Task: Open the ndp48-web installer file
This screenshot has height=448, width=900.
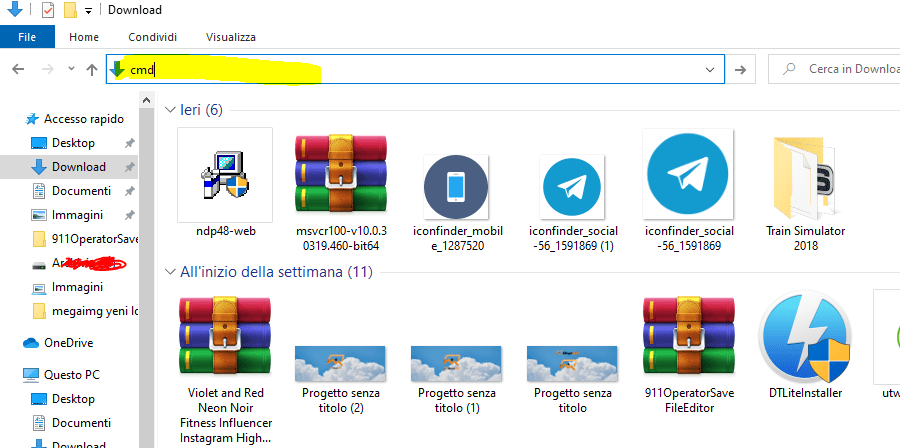Action: (224, 176)
